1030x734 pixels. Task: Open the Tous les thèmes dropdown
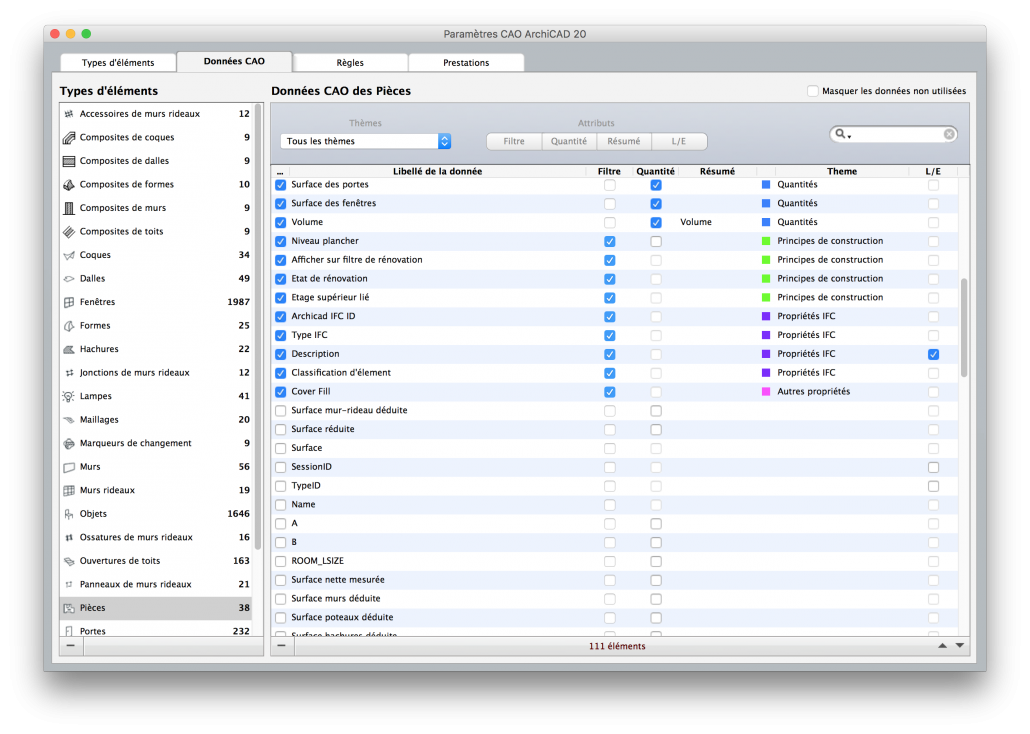[x=365, y=141]
